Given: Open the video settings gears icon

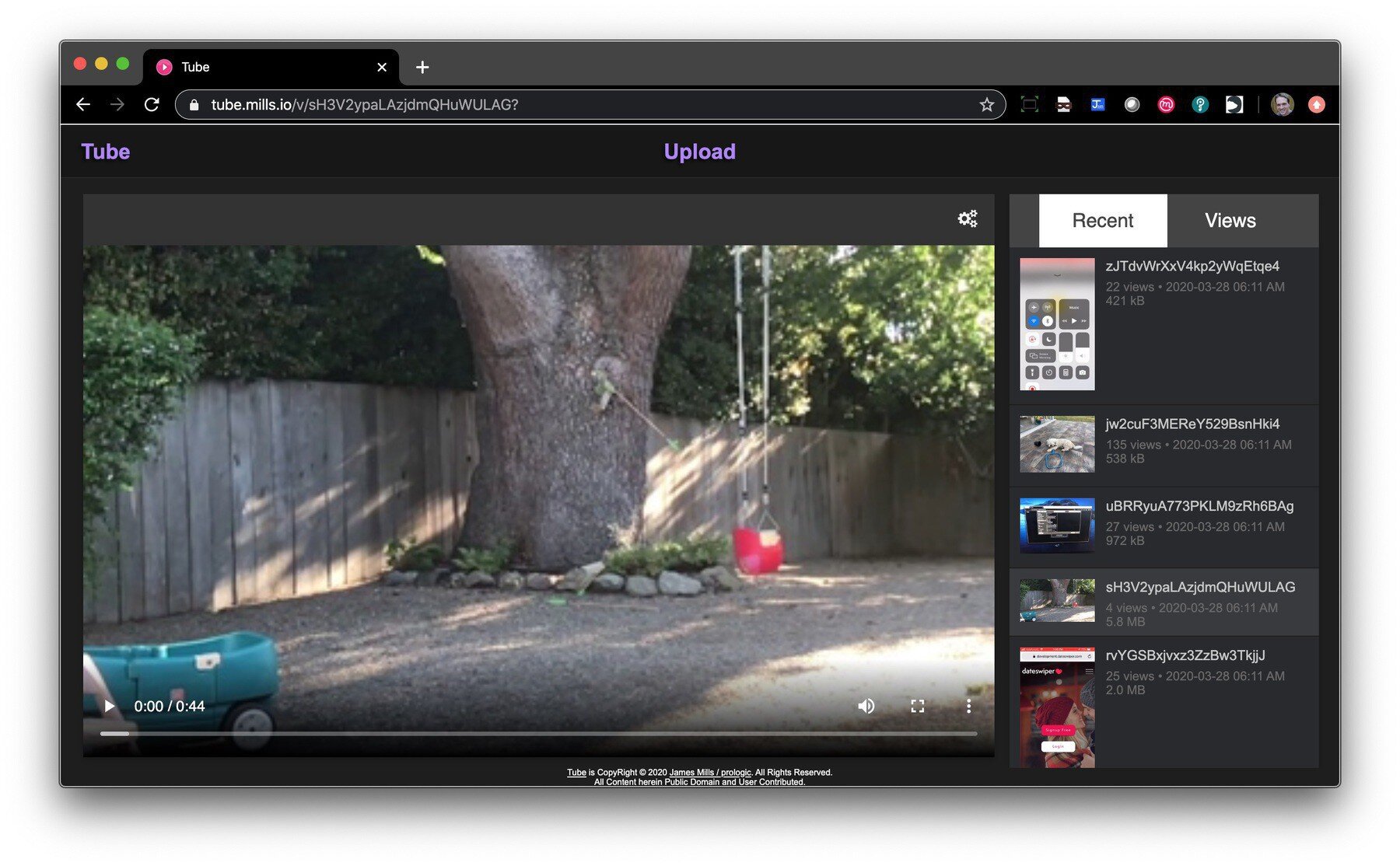Looking at the screenshot, I should pos(967,218).
